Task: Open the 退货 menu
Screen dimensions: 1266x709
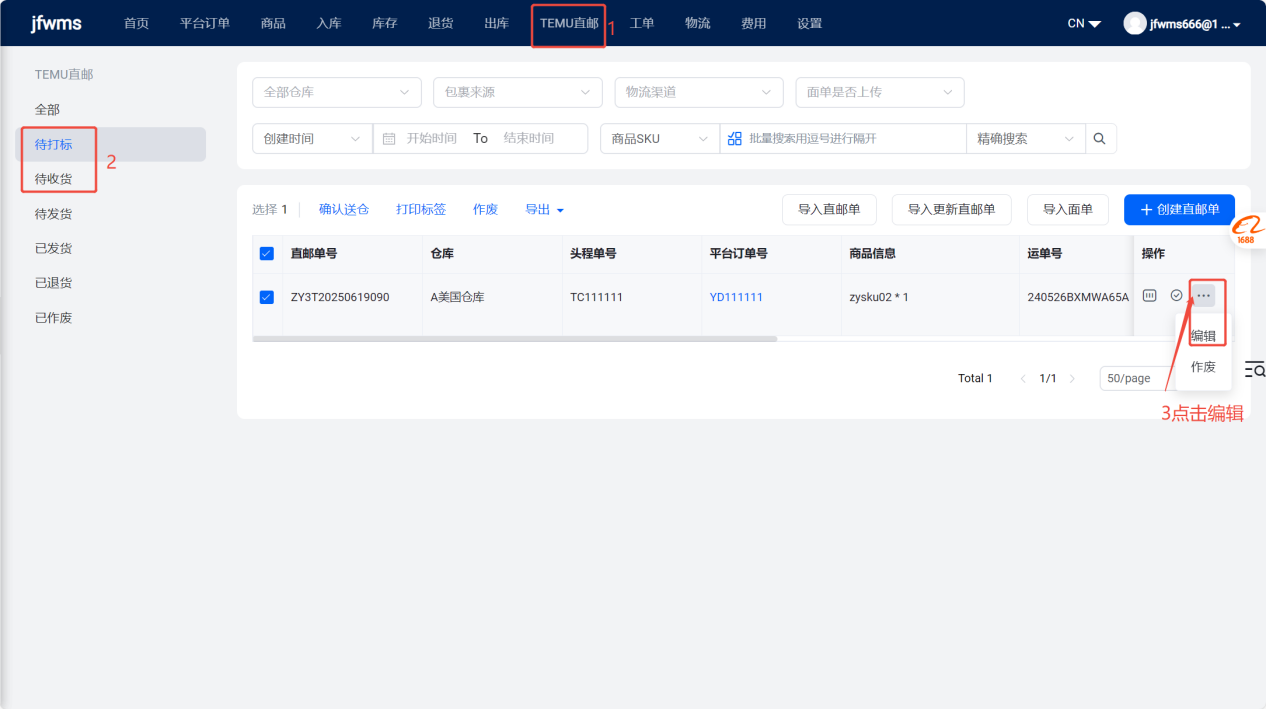Action: click(x=441, y=23)
